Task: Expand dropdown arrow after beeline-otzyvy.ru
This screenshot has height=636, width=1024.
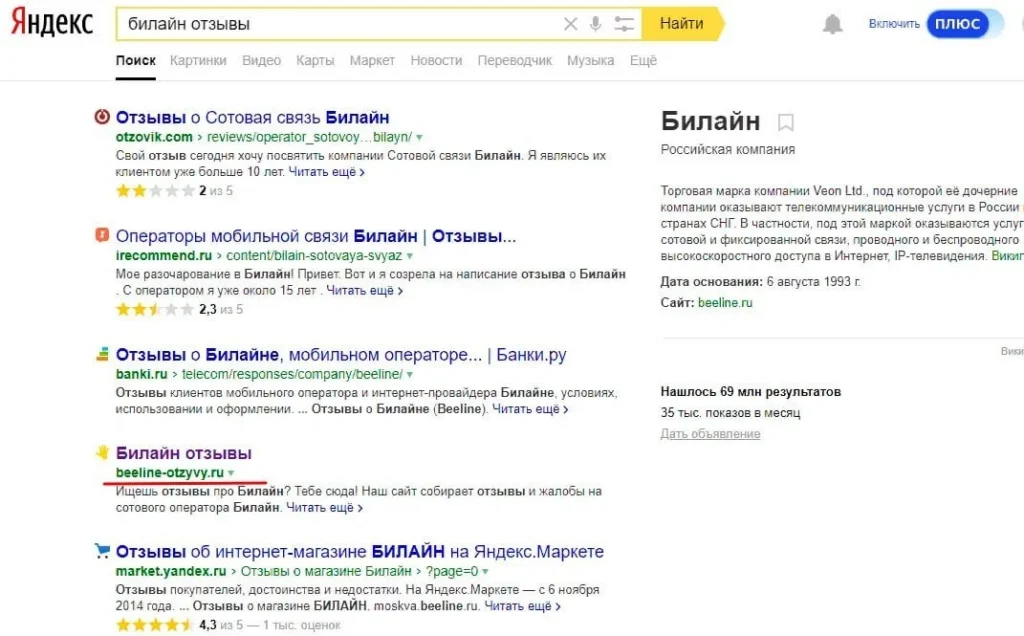Action: coord(231,473)
